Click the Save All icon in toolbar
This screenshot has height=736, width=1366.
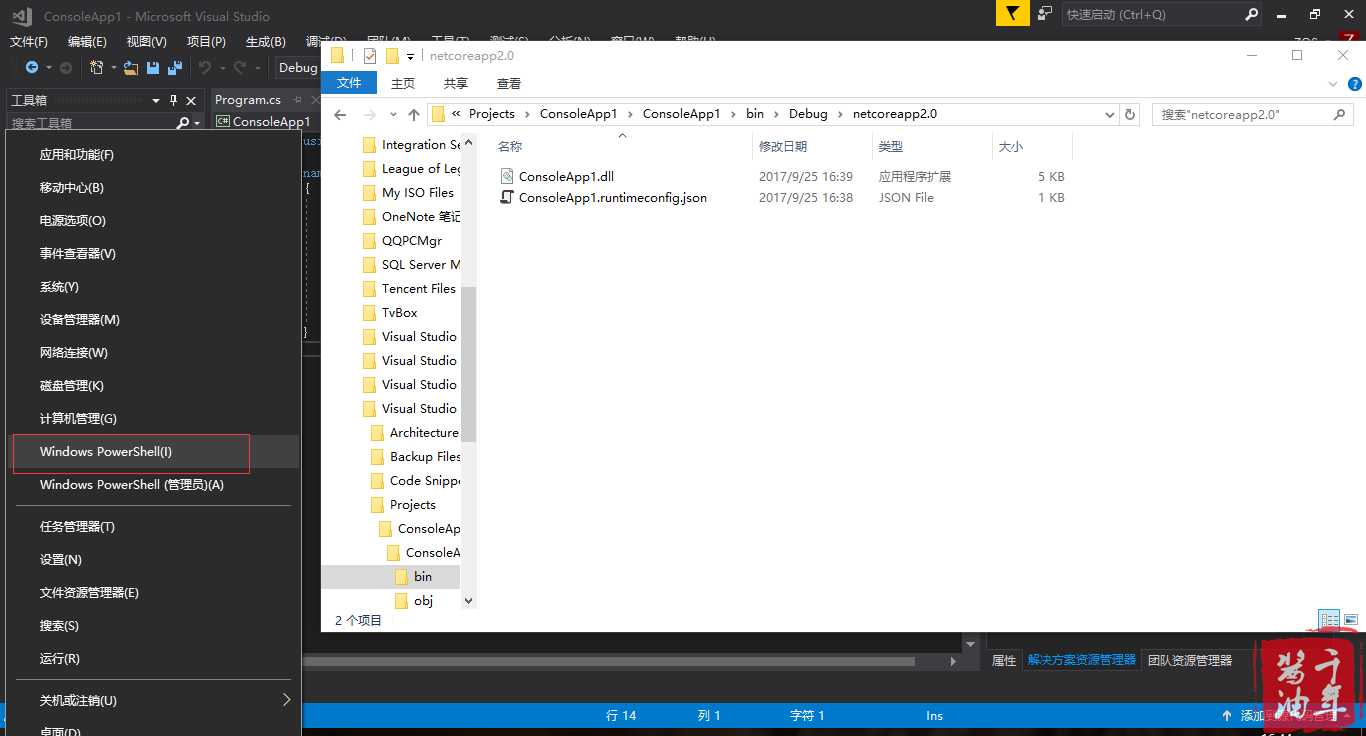(174, 68)
